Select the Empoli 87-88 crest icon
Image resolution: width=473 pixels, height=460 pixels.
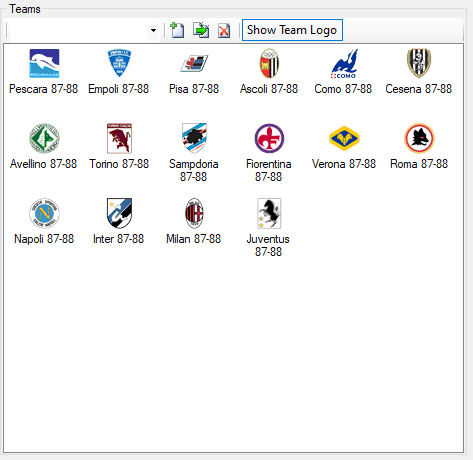119,63
